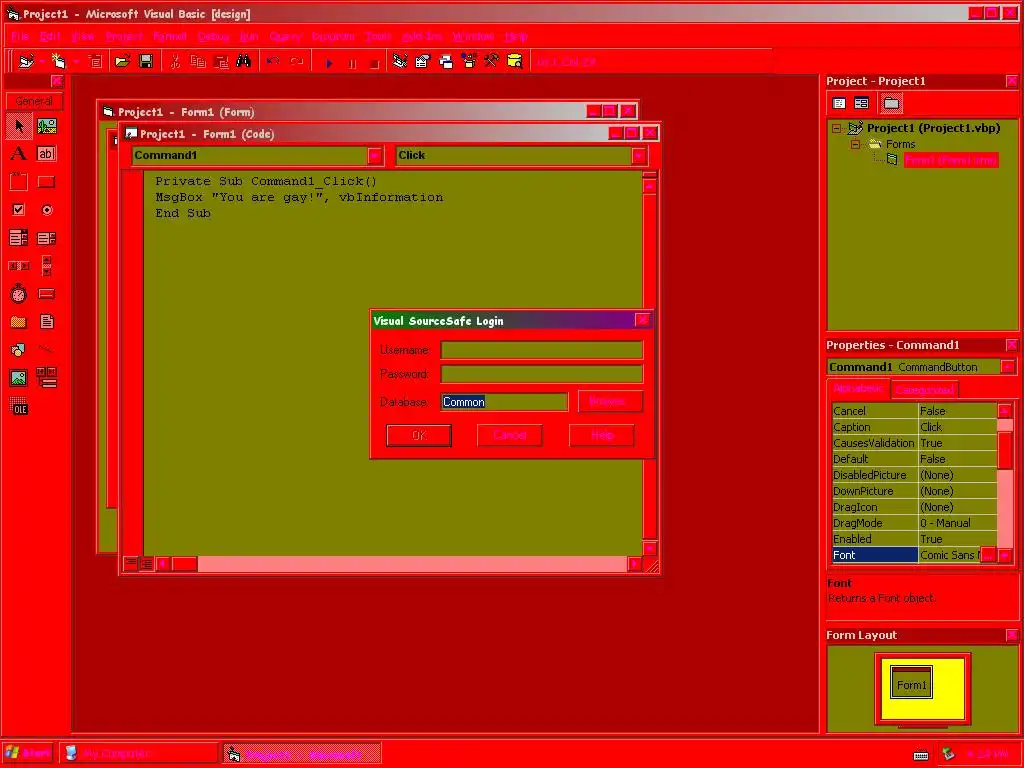Select the Label control (letter A)
Screen dimensions: 1024x768
(19, 153)
